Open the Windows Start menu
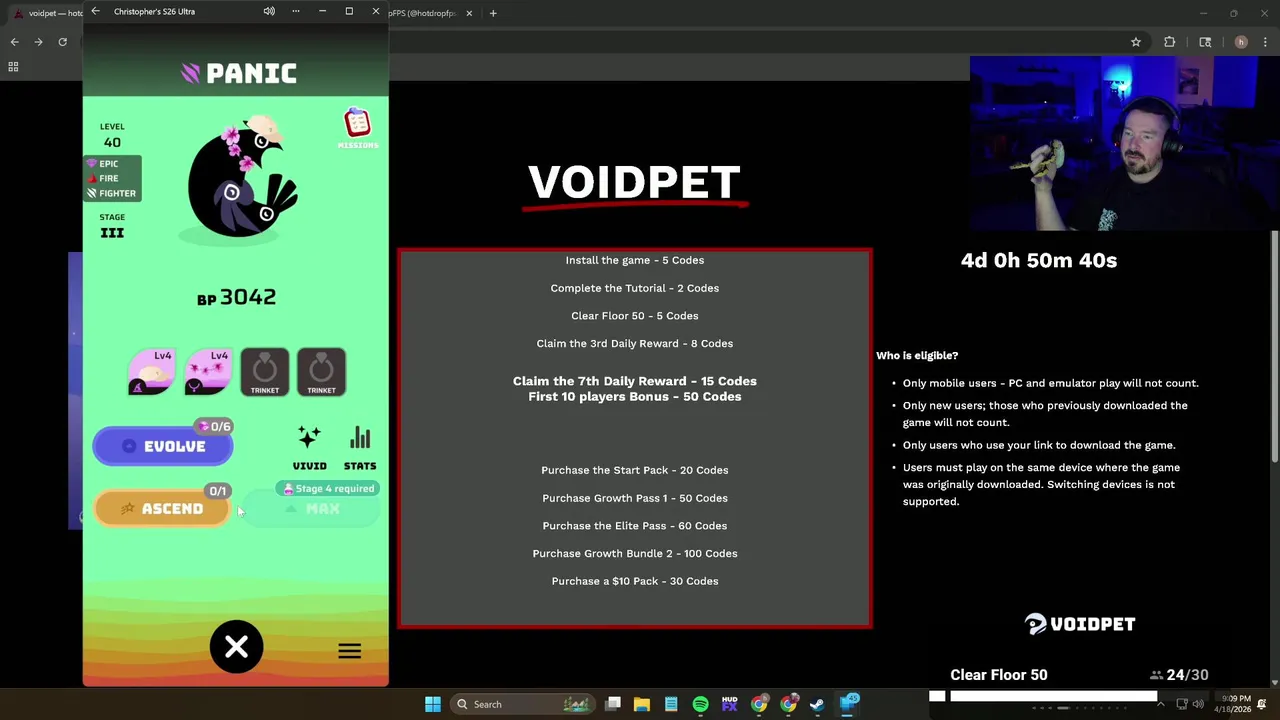 (x=433, y=704)
